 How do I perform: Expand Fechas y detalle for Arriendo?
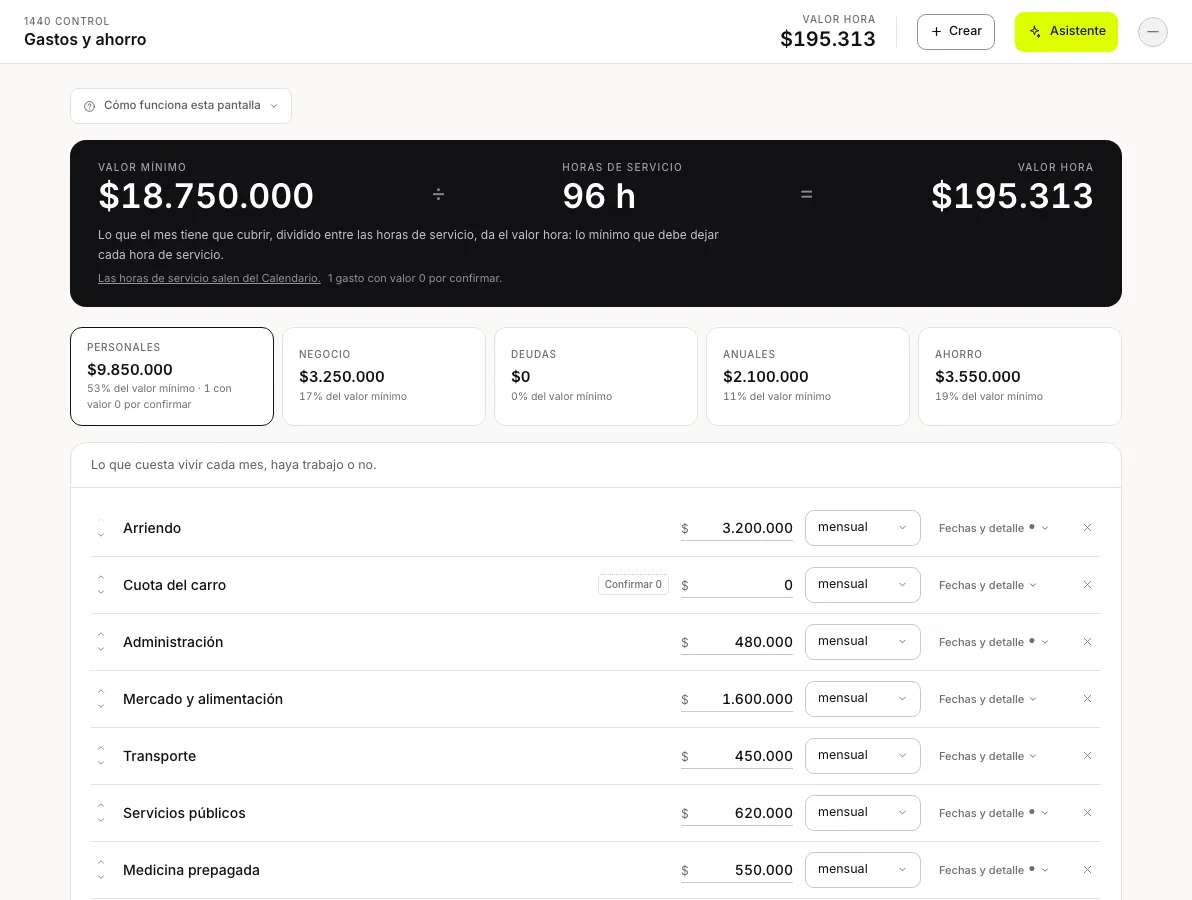coord(993,528)
